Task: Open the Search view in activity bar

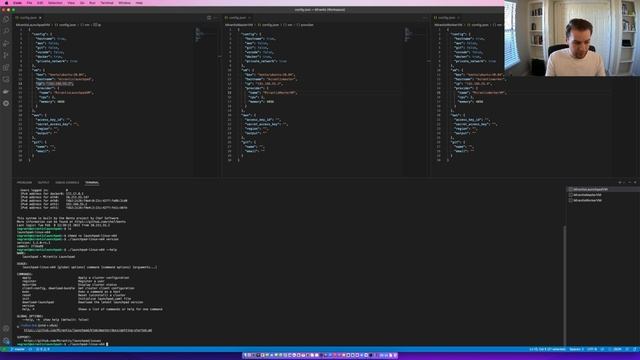Action: point(6,31)
